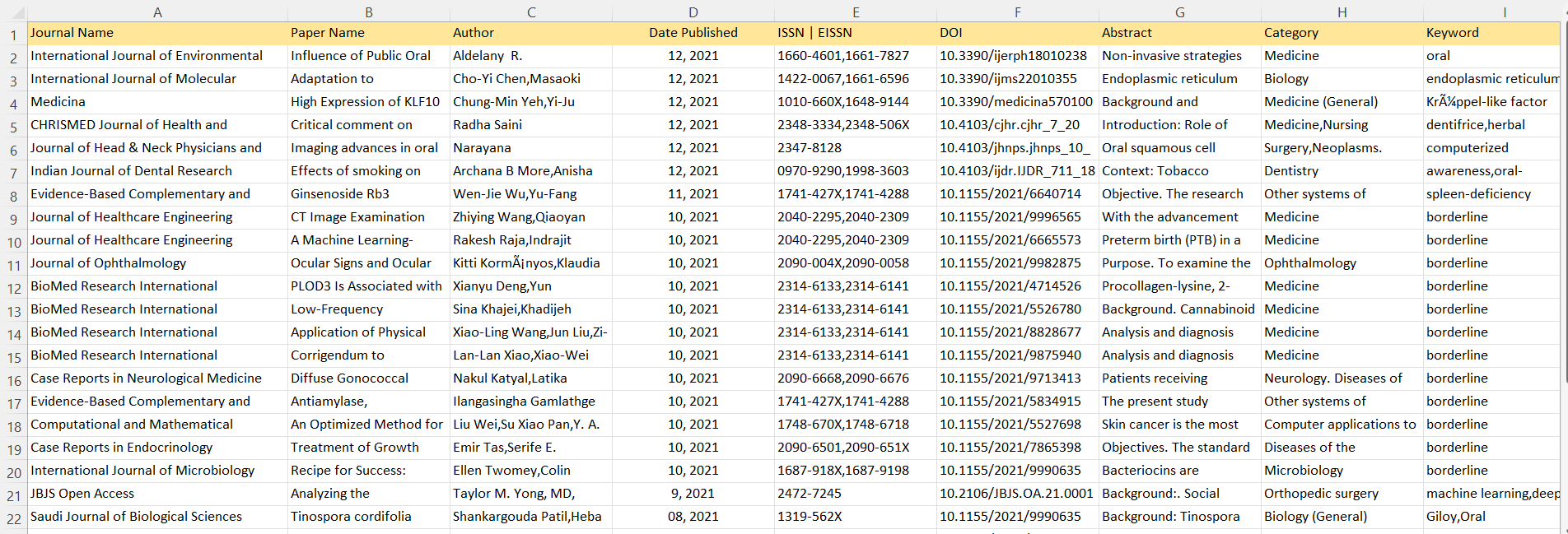
Task: Click the 'Abstract' header cell
Action: pos(1180,33)
